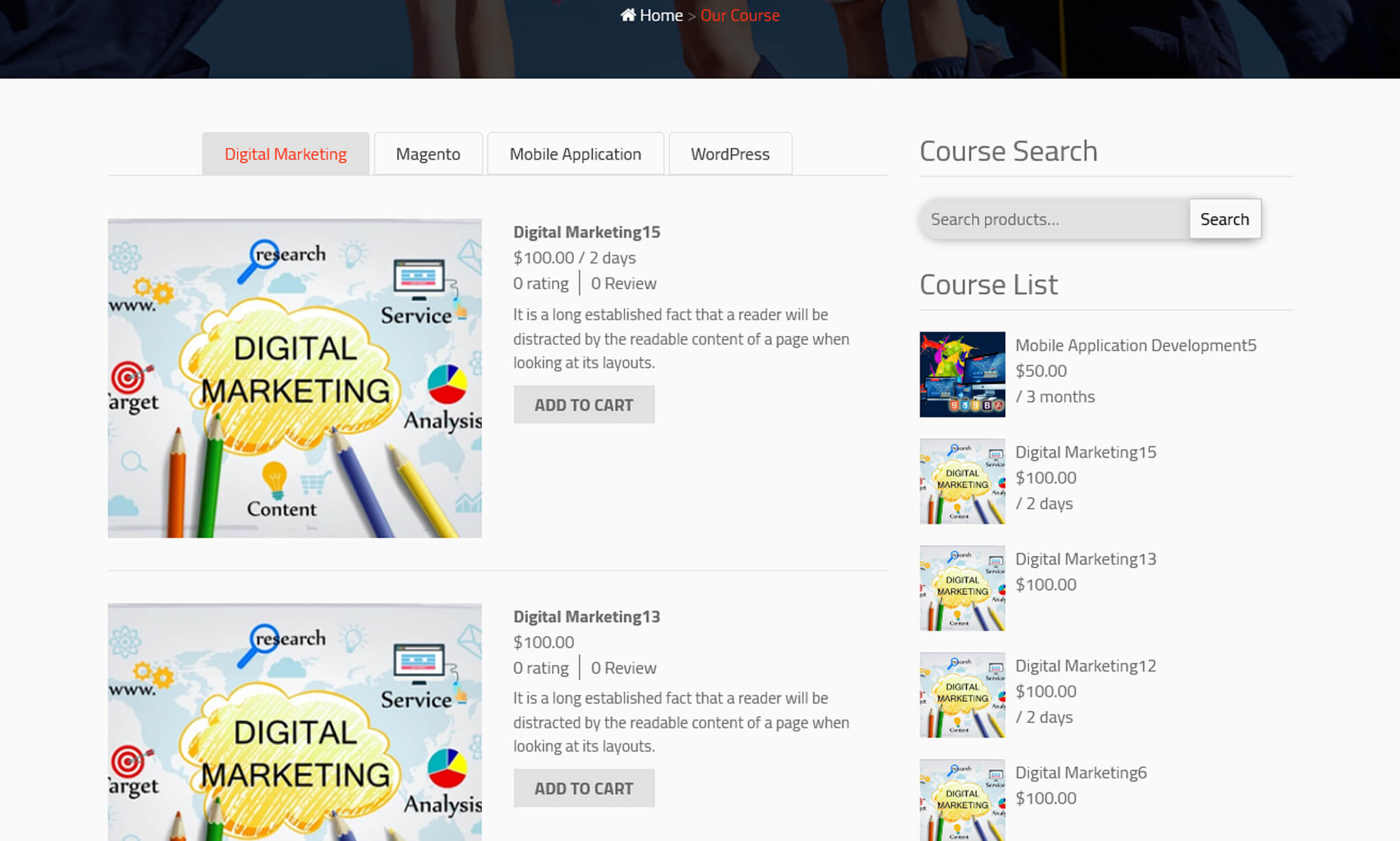The image size is (1400, 841).
Task: Add Digital Marketing15 to cart
Action: (584, 404)
